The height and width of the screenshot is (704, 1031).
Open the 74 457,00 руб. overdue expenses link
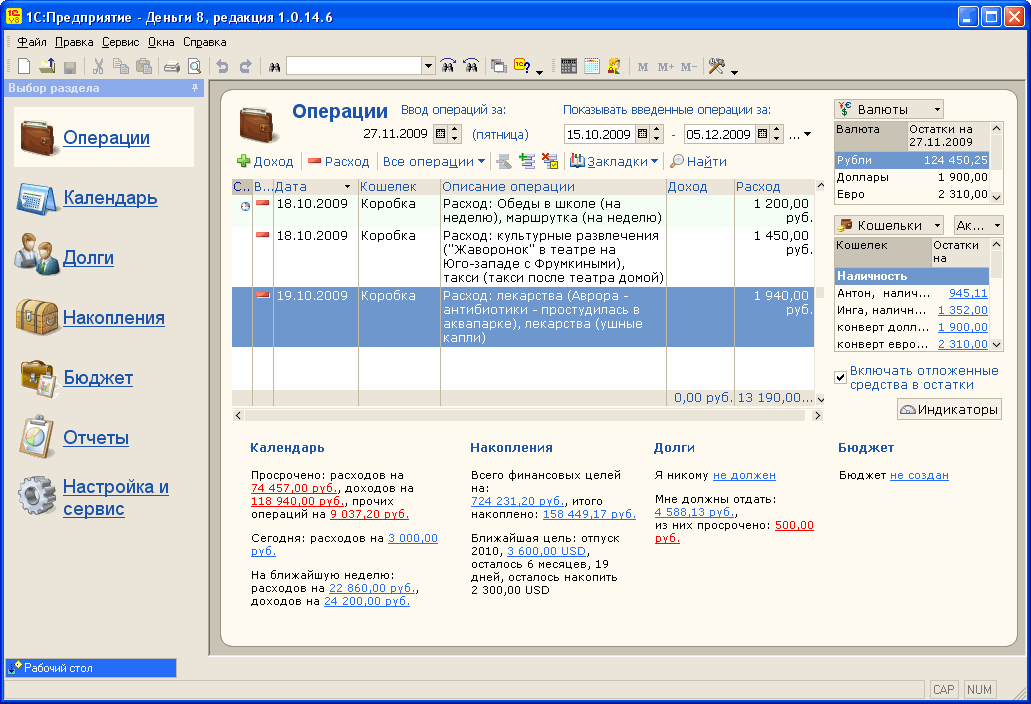[x=295, y=488]
